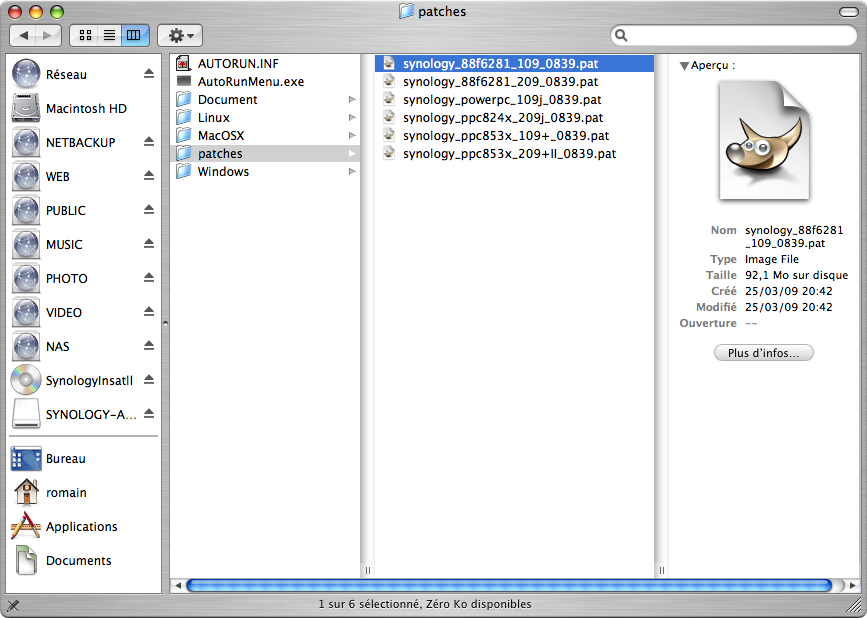867x618 pixels.
Task: Select the Document folder
Action: [265, 99]
